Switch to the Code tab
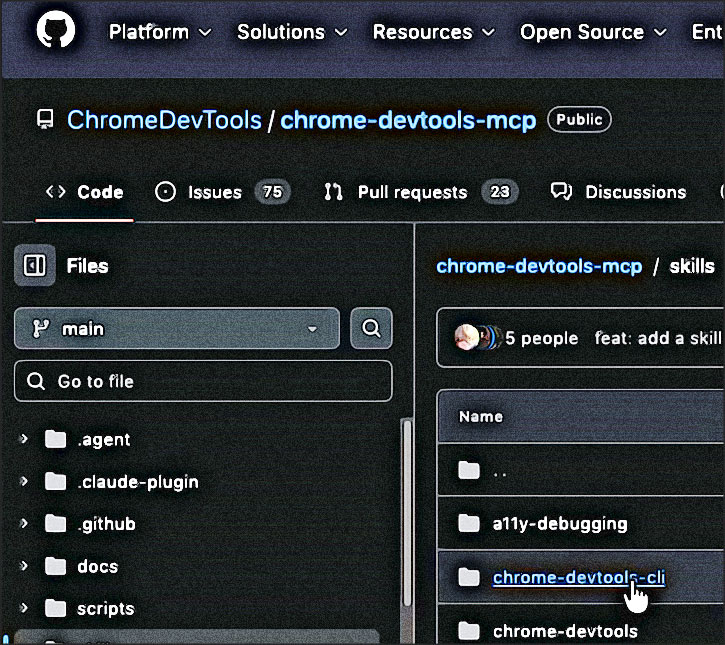Image resolution: width=725 pixels, height=645 pixels. [85, 192]
